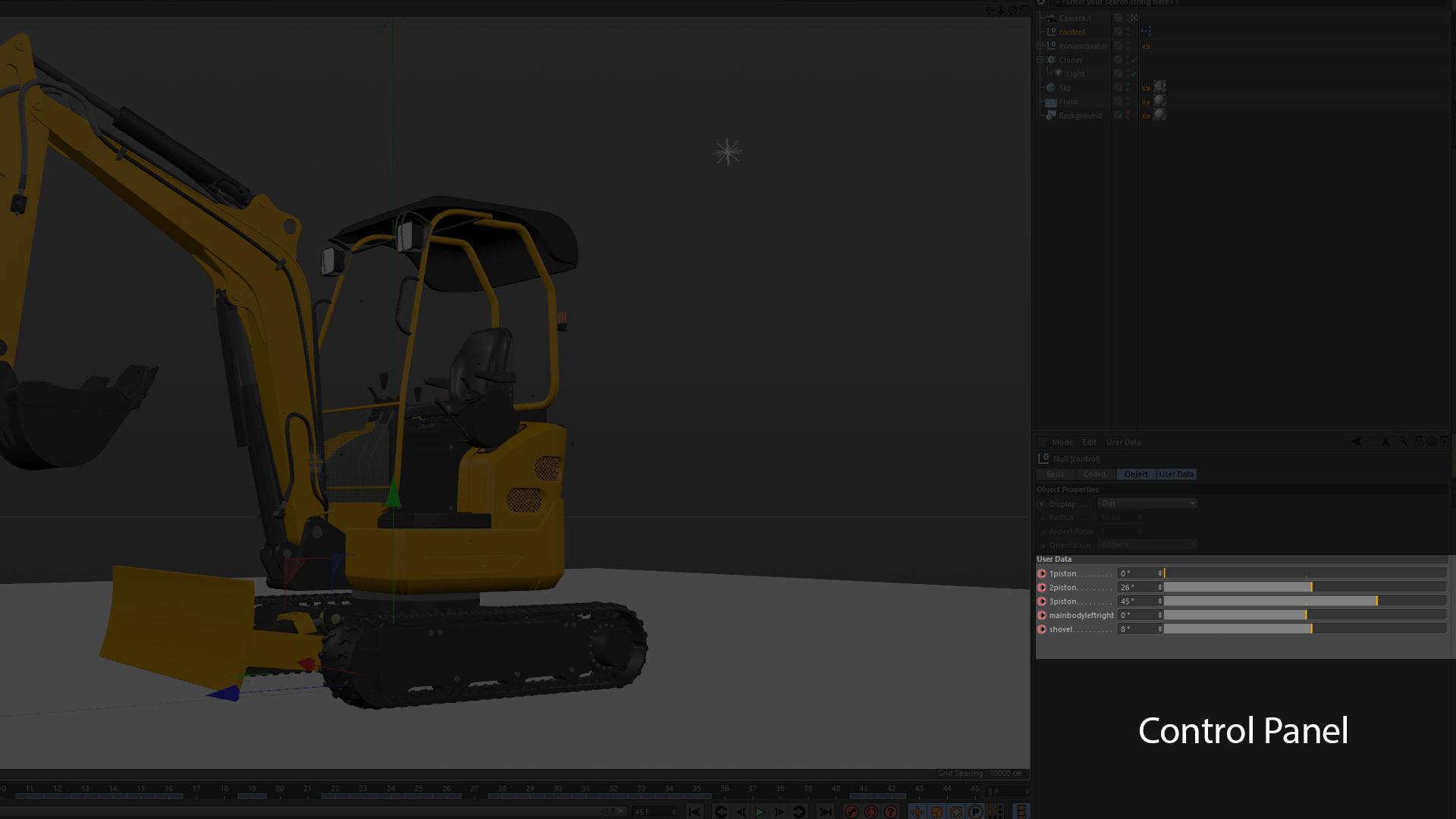Screen dimensions: 1456x819
Task: Toggle the Light green enable checkmark
Action: pos(1134,74)
